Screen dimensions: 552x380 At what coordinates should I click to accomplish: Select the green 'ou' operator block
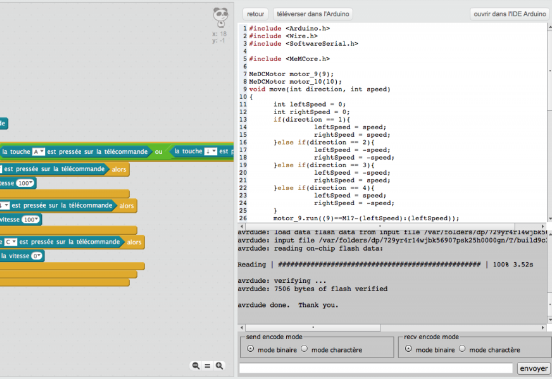point(159,152)
